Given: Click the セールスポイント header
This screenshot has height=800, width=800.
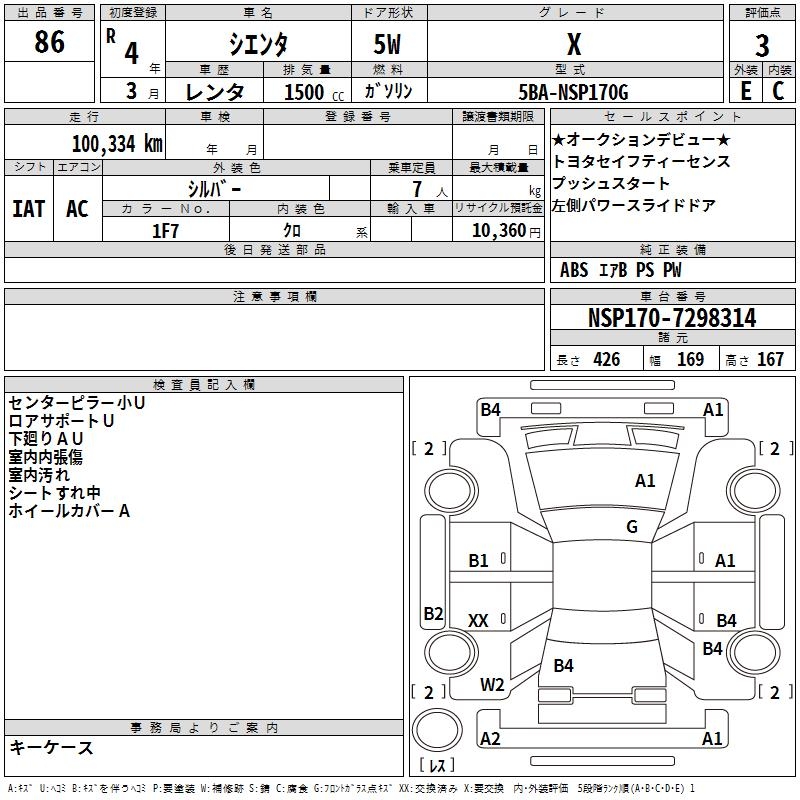Looking at the screenshot, I should (672, 116).
